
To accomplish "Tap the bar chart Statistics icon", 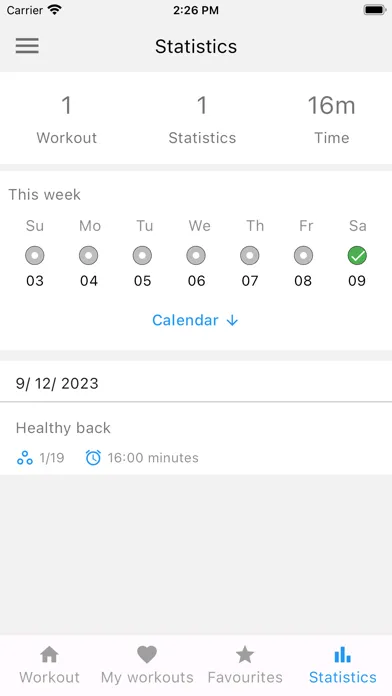I will pos(342,654).
